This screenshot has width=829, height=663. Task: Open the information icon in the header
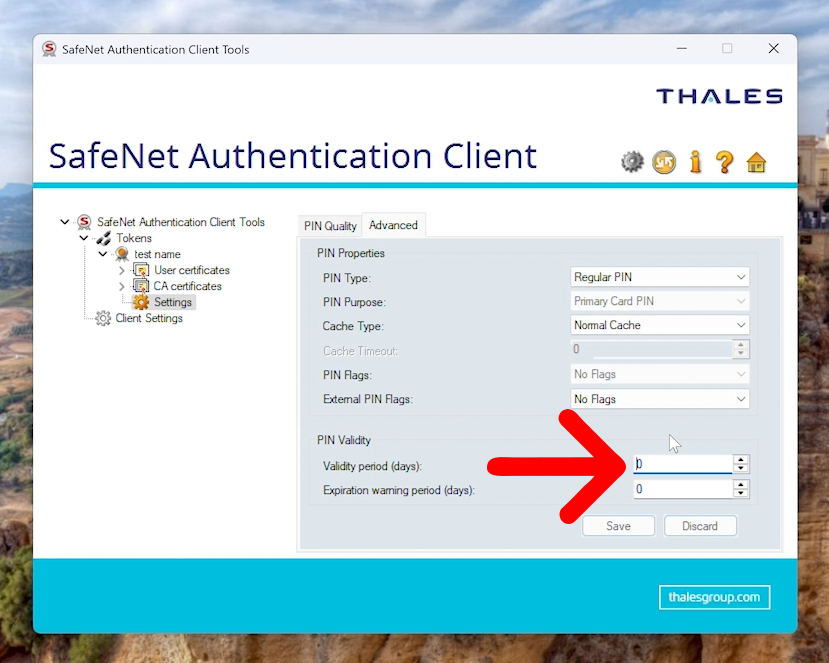[x=695, y=161]
